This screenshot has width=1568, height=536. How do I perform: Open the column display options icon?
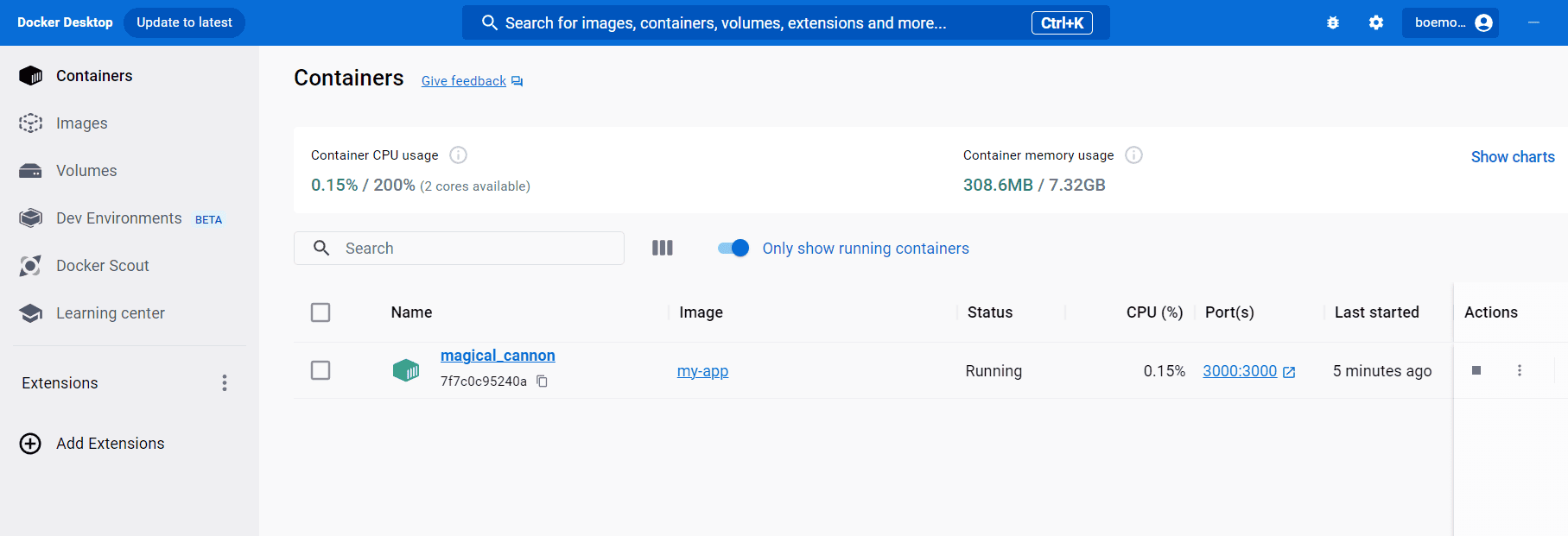663,248
